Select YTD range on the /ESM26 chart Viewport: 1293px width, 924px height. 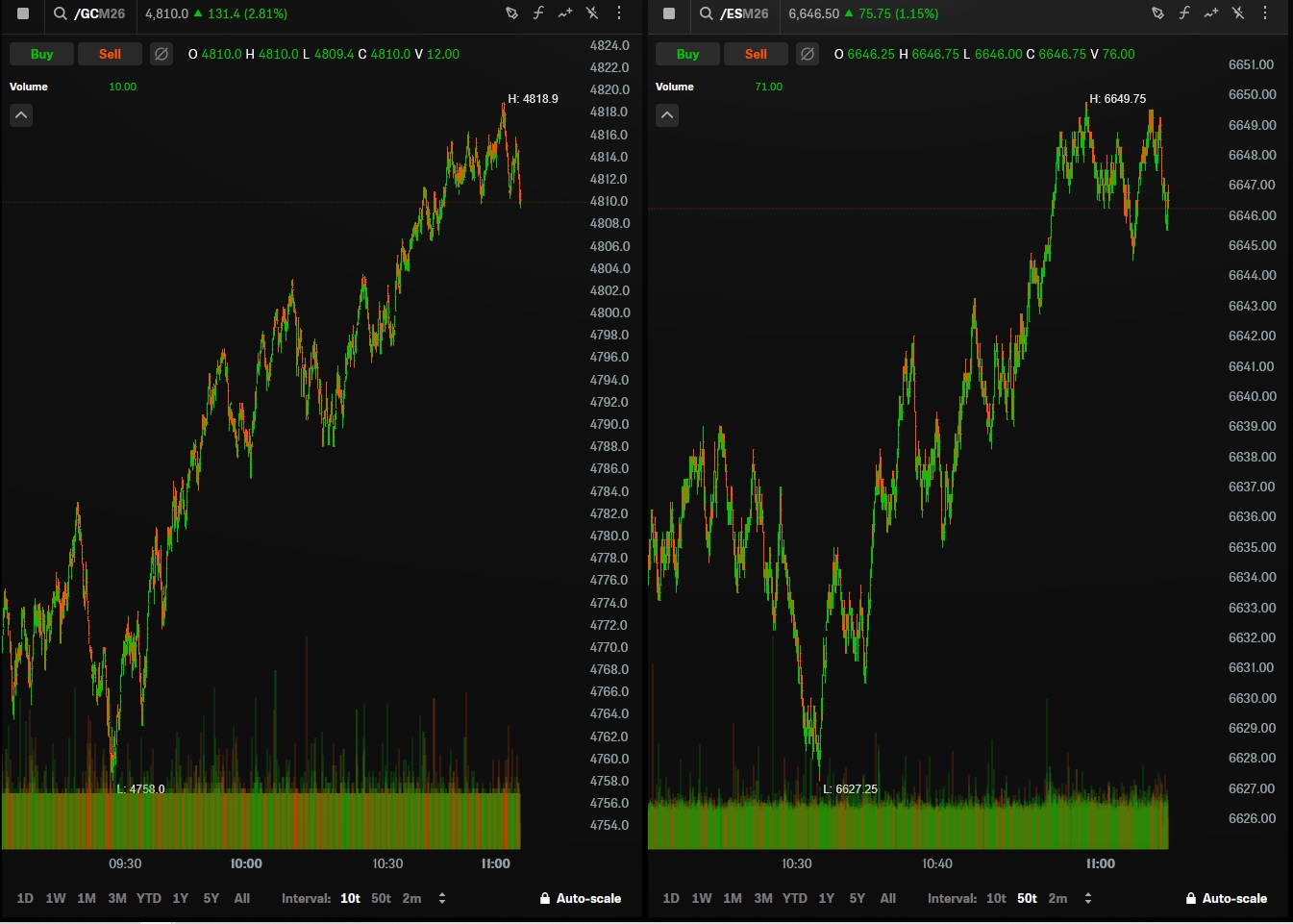(795, 898)
